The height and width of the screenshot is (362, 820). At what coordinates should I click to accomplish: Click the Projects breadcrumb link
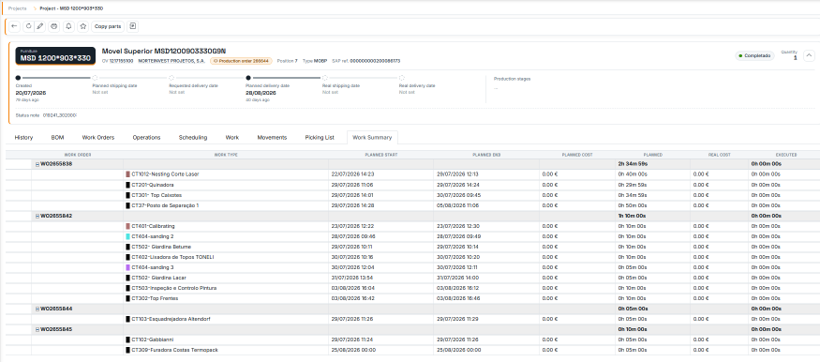[x=17, y=9]
